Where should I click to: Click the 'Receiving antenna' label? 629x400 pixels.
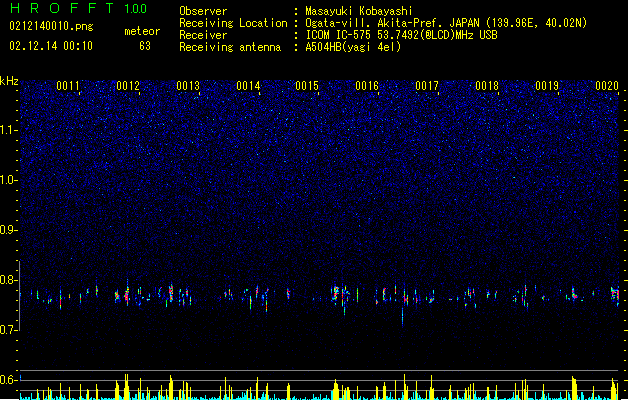(230, 47)
